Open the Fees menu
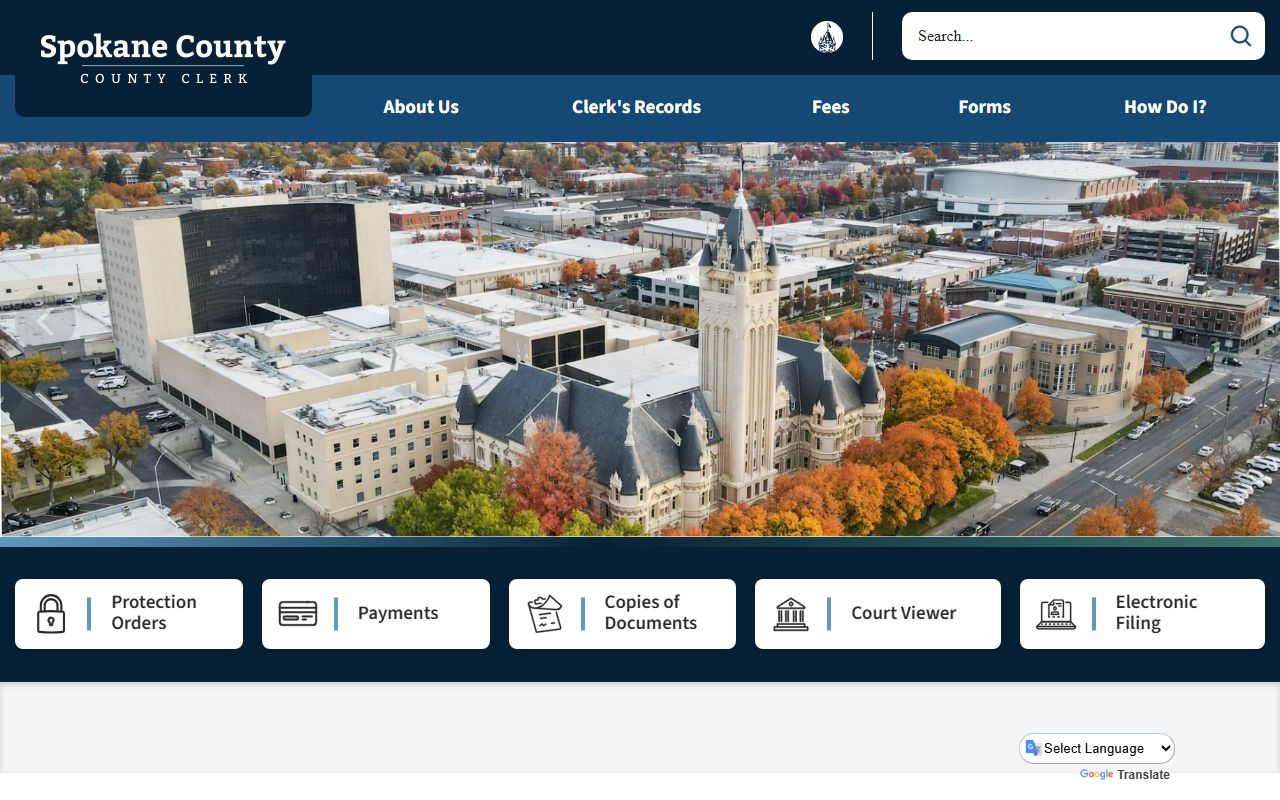 pos(830,107)
